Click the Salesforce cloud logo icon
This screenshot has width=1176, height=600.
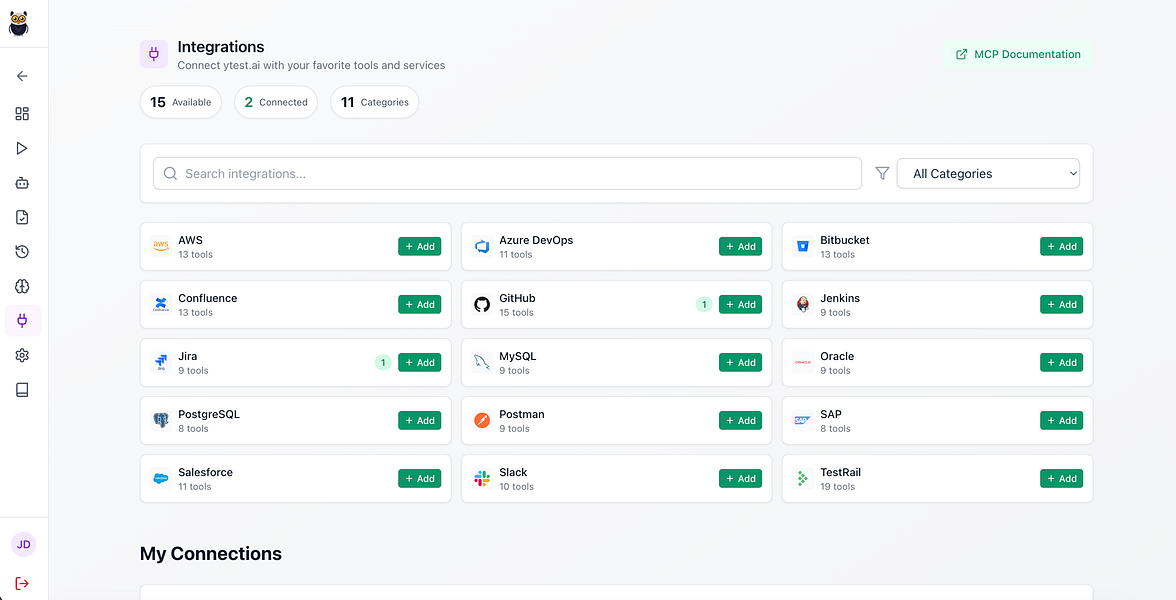click(160, 478)
